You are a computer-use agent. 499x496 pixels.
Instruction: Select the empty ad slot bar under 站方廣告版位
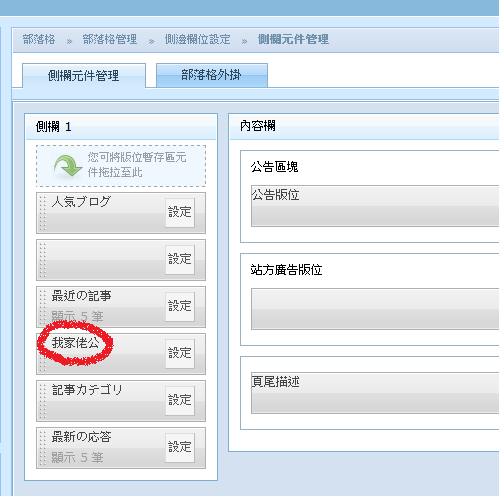tap(375, 309)
